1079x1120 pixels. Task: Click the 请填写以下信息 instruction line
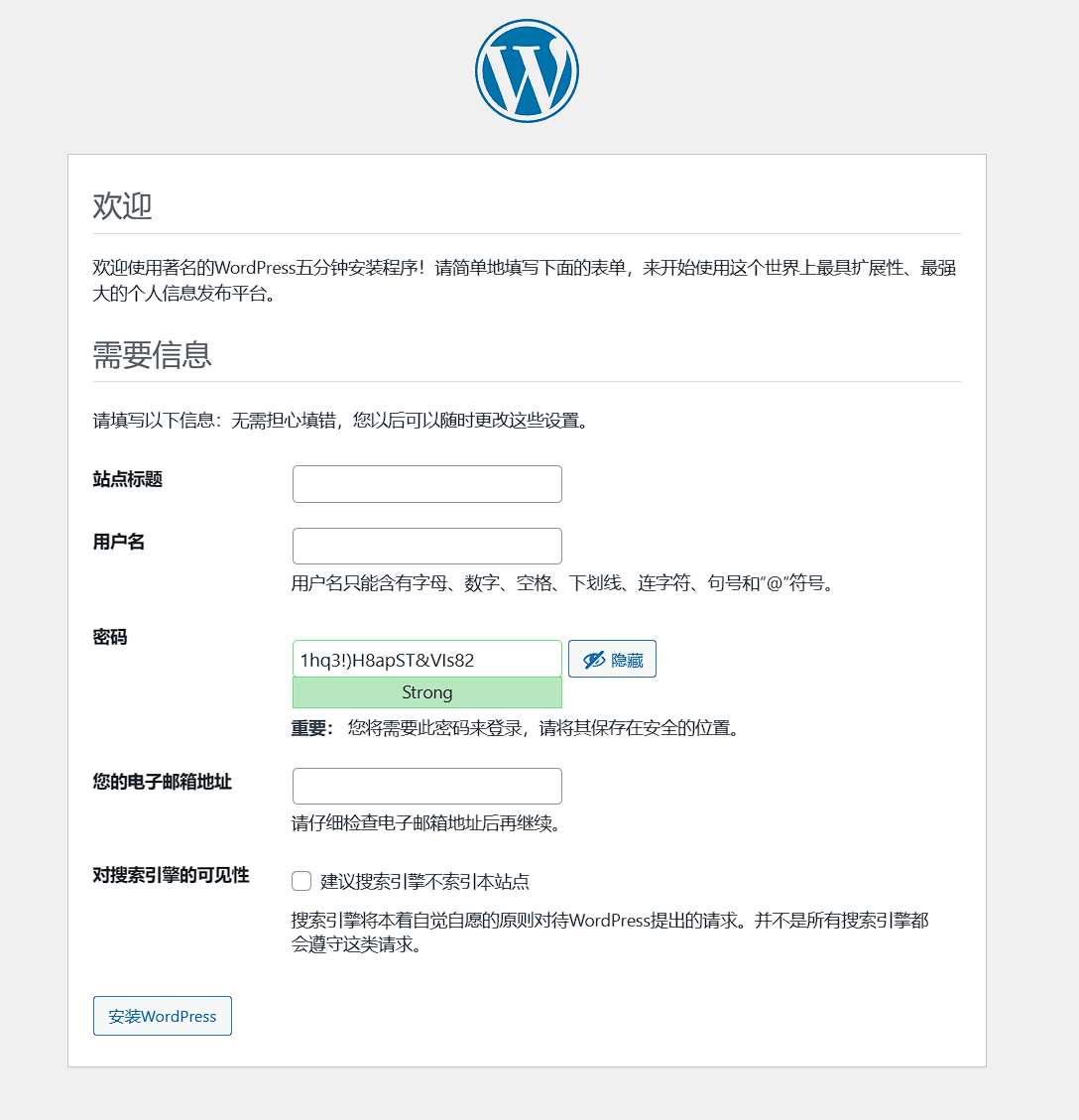point(342,420)
